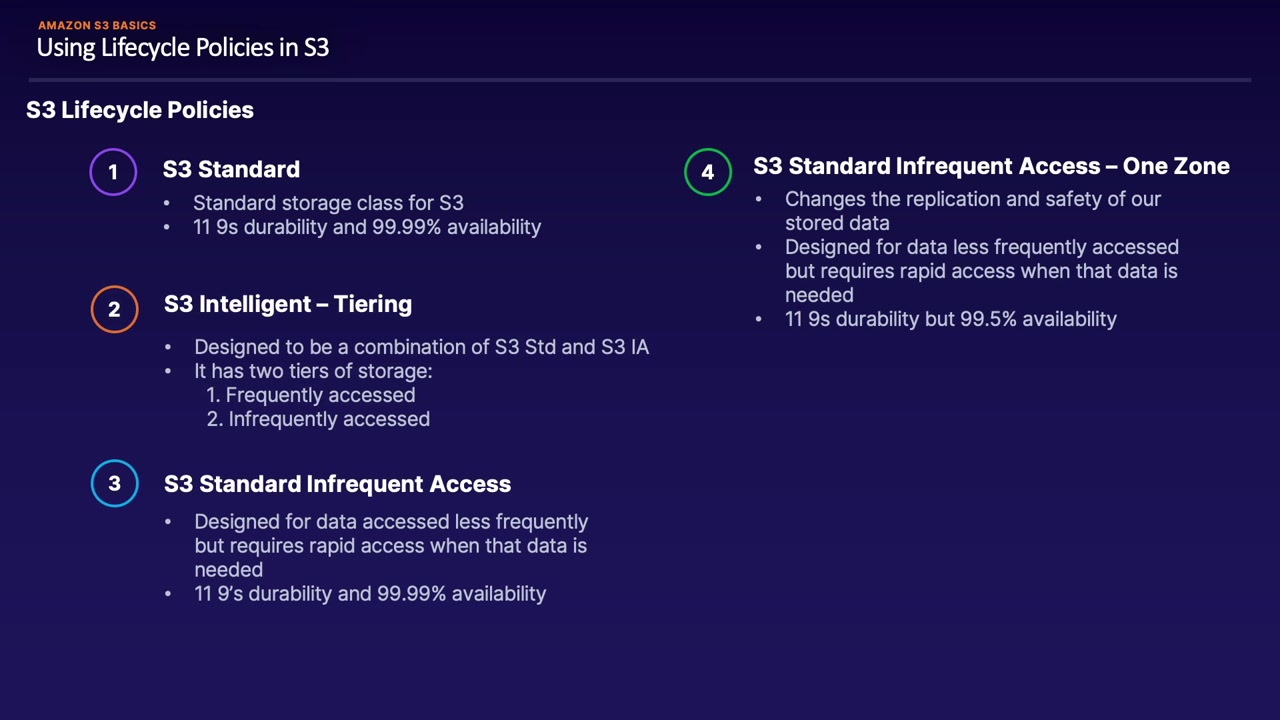The height and width of the screenshot is (720, 1280).
Task: Click the 99.99% availability line under S3 Standard
Action: (367, 227)
